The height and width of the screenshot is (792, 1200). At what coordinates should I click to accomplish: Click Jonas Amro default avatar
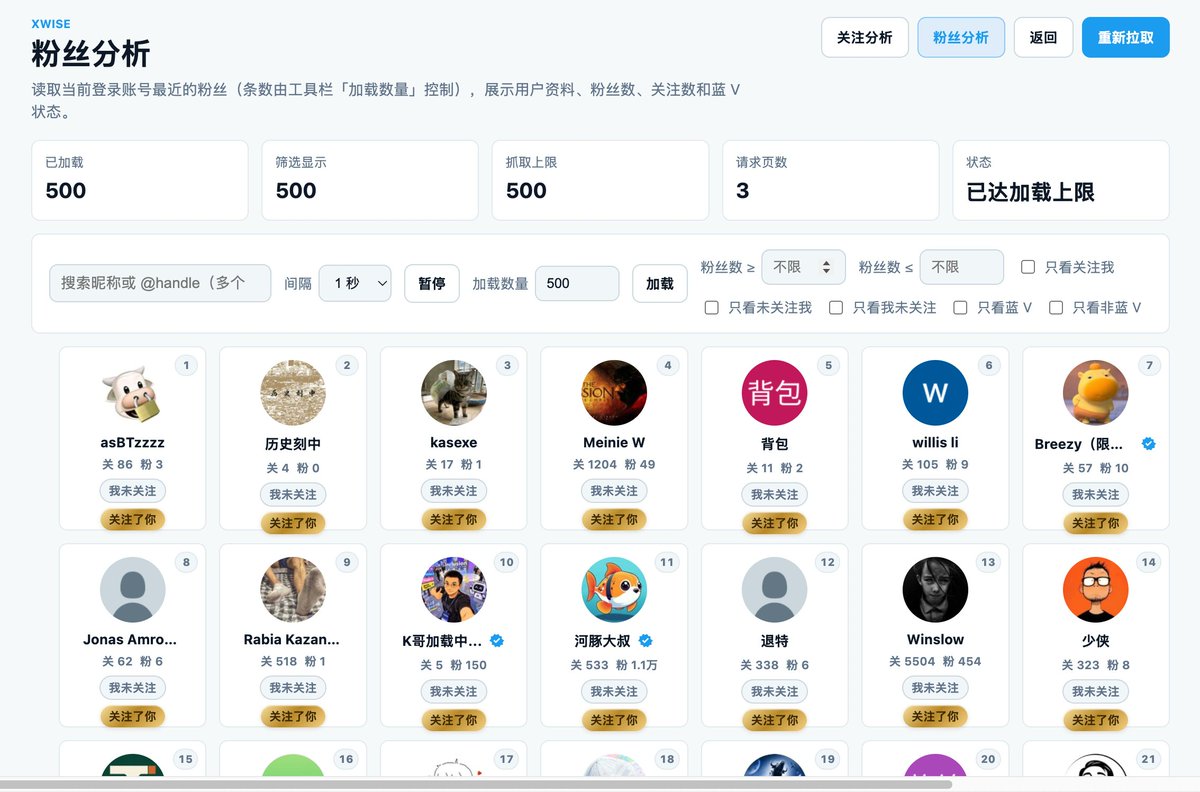click(x=132, y=590)
